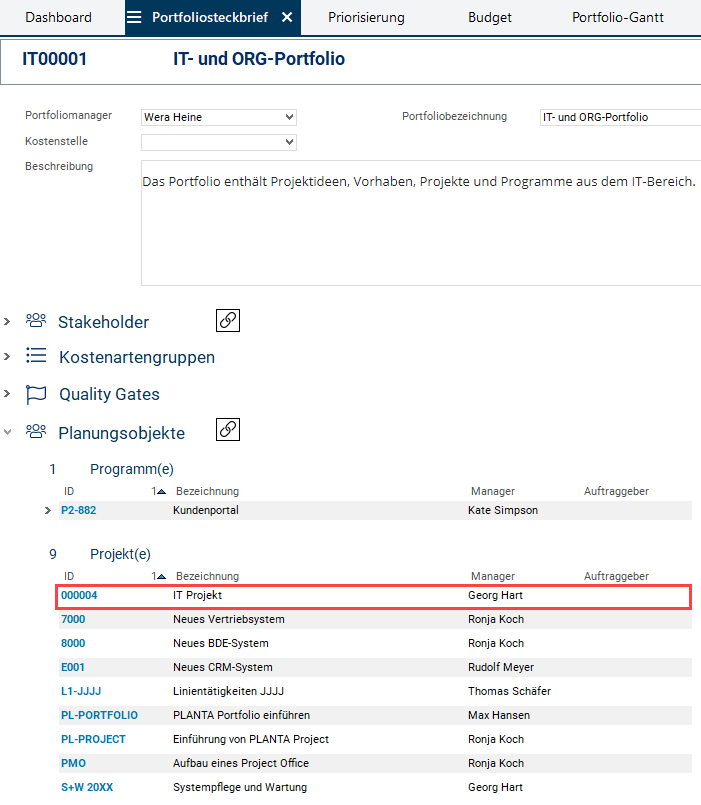Switch to the Portfolio-Gantt tab
Image resolution: width=701 pixels, height=805 pixels.
(x=617, y=17)
